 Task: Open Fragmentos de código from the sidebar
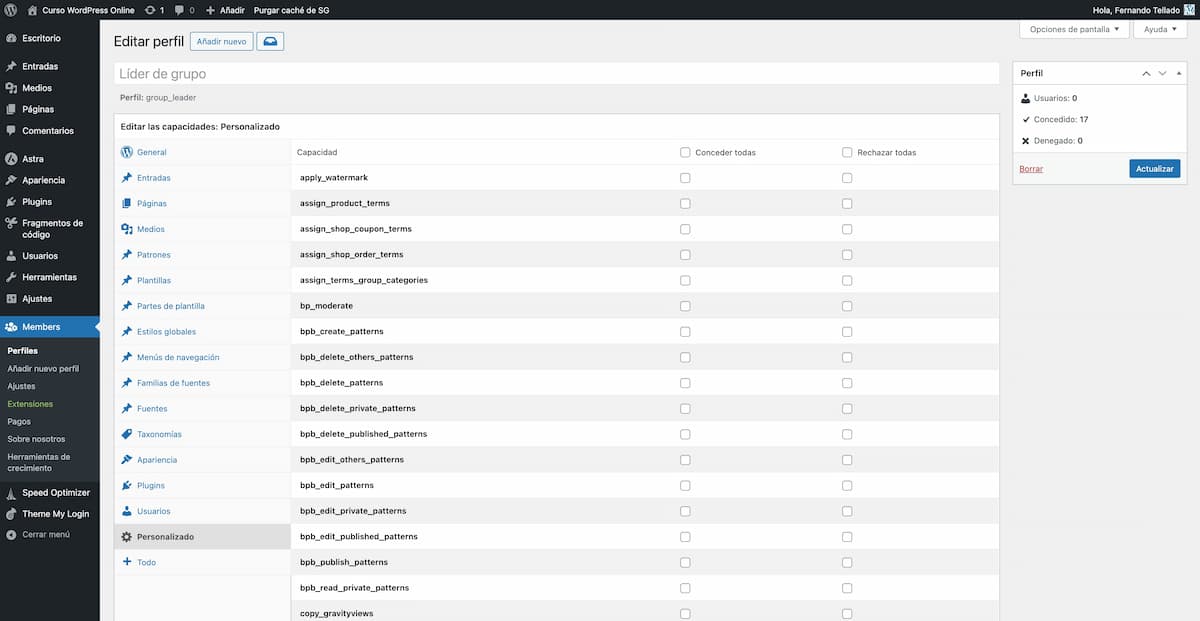(48, 228)
